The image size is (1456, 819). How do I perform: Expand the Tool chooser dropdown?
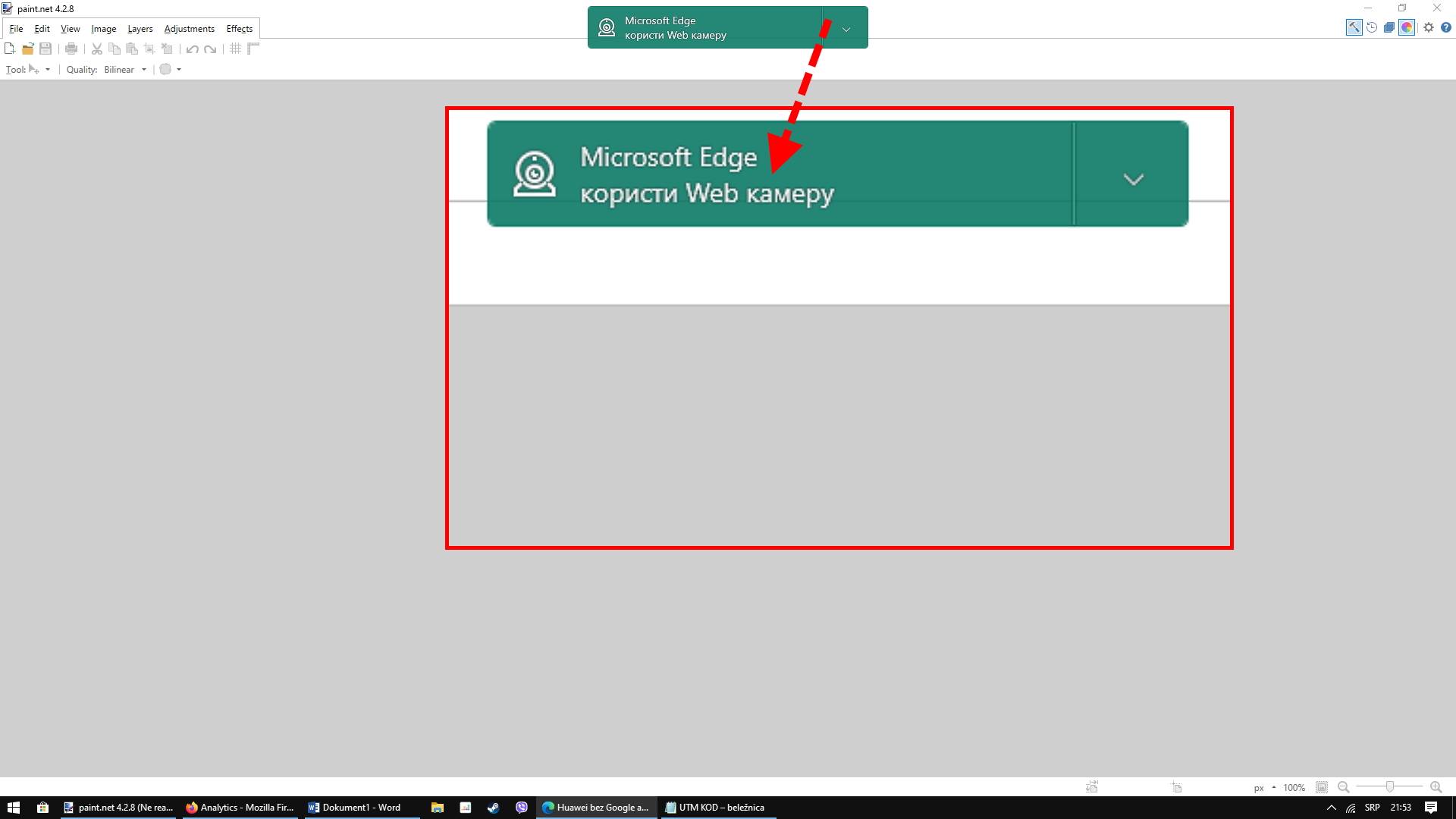48,70
